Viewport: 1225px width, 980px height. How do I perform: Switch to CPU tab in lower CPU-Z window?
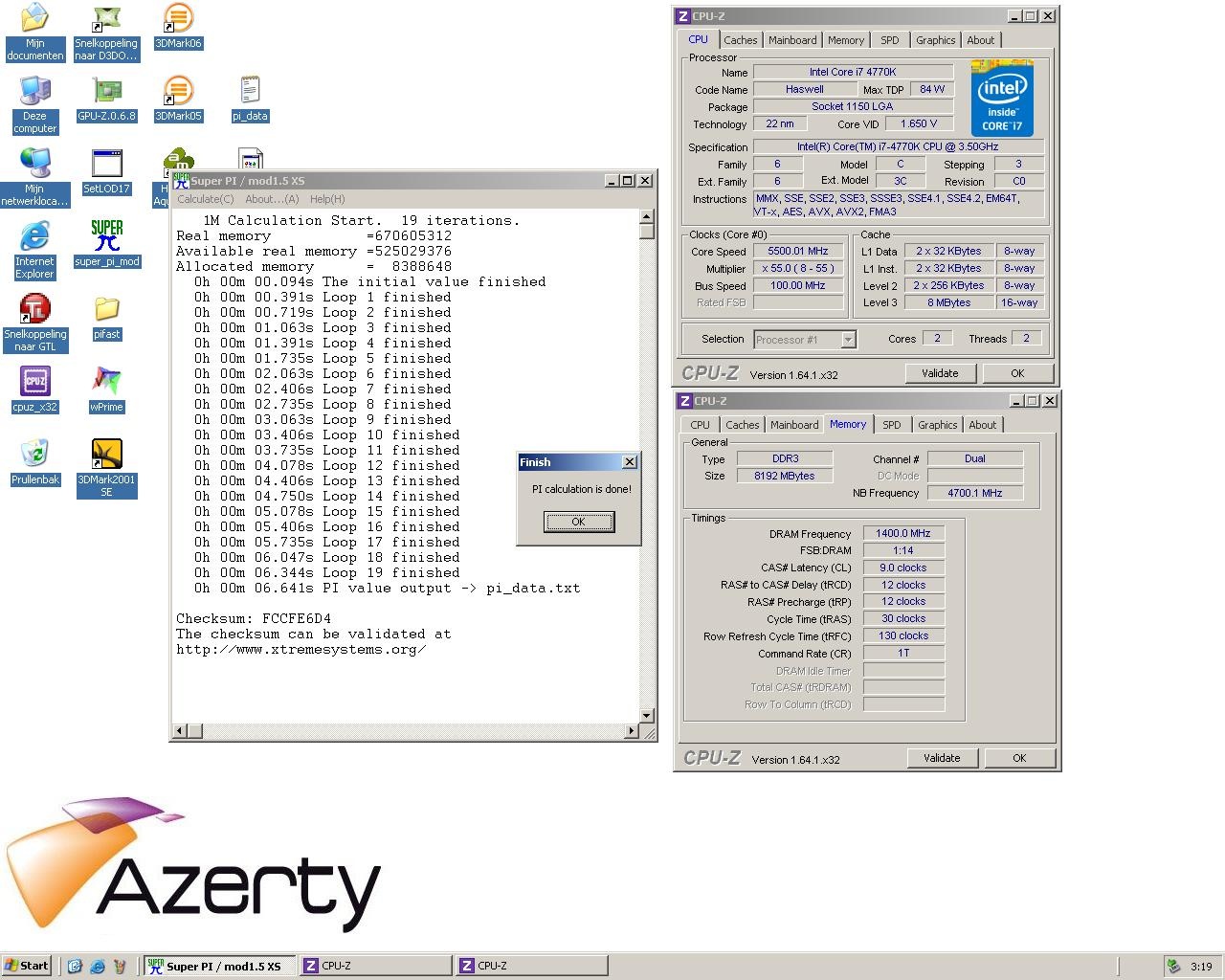click(x=701, y=425)
